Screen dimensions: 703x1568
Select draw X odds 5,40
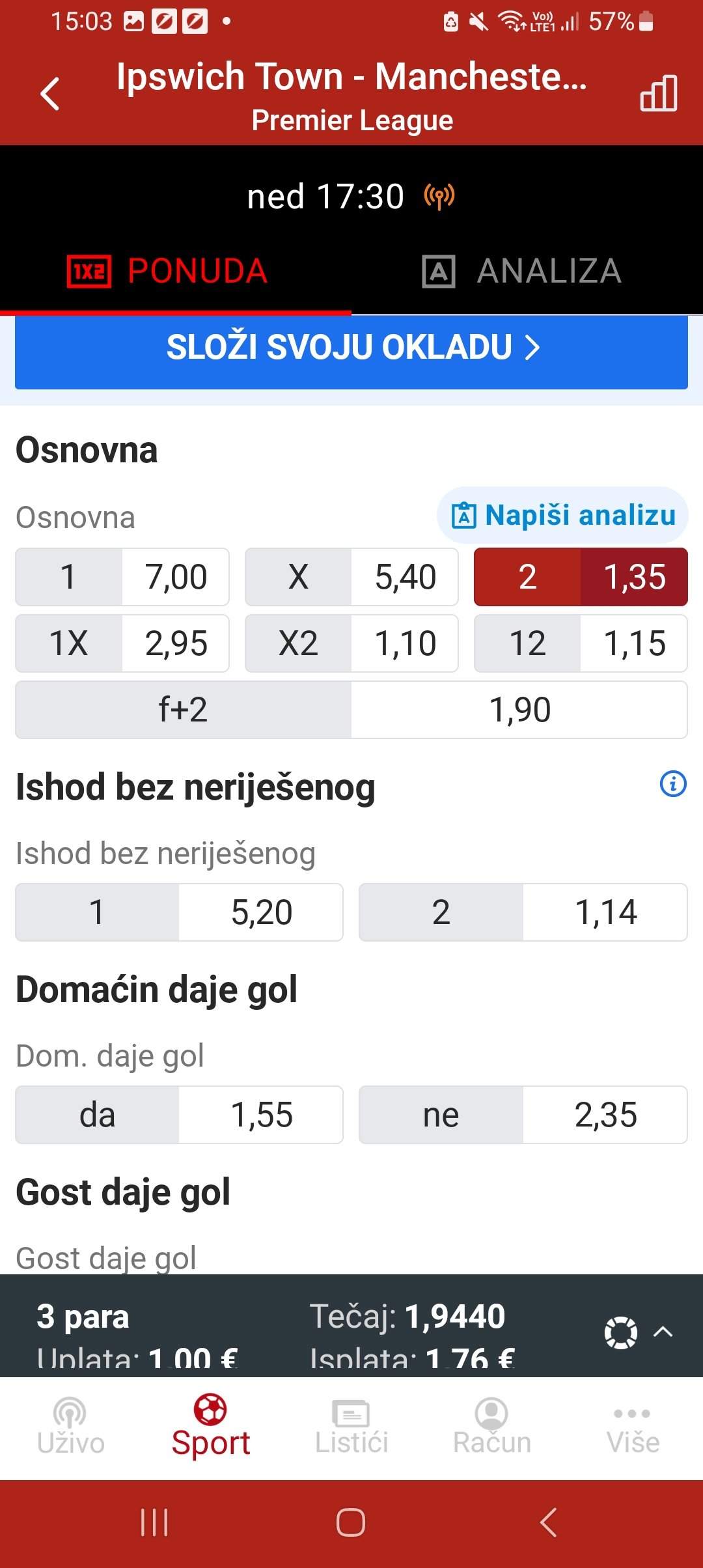[351, 577]
